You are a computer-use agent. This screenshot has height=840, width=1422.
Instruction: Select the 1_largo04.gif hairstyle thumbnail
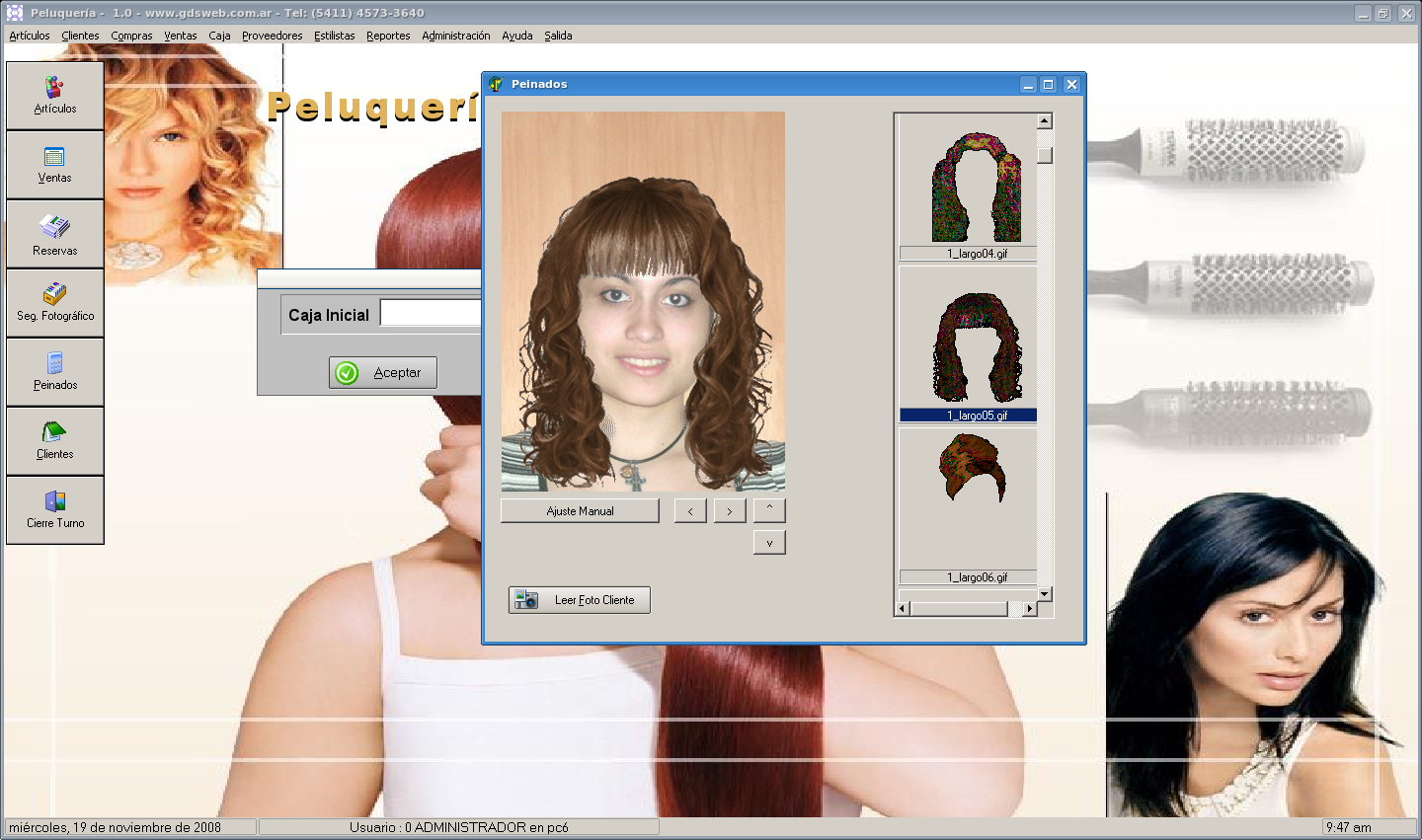[x=976, y=188]
